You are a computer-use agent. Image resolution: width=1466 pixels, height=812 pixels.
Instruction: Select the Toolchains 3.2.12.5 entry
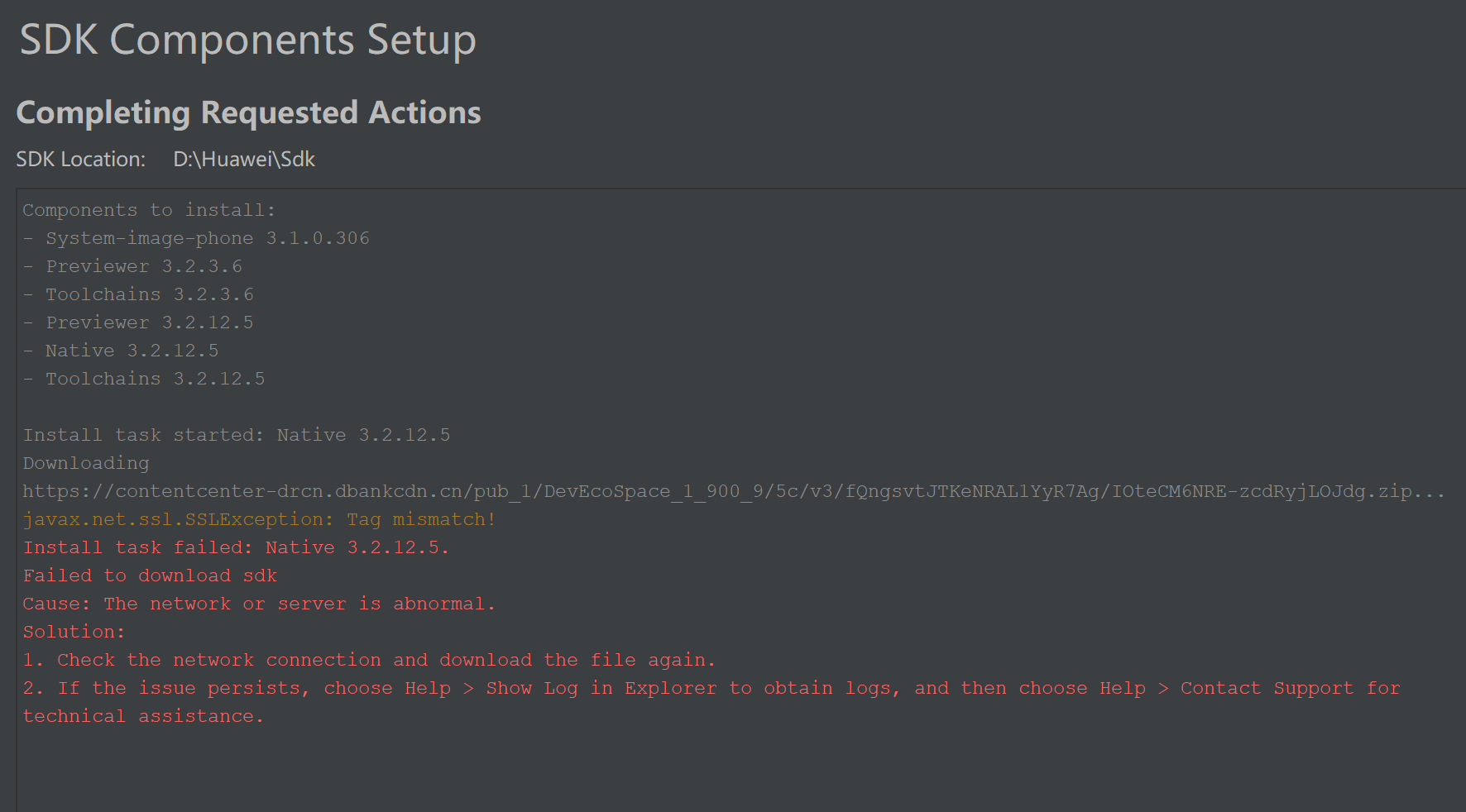pos(144,379)
